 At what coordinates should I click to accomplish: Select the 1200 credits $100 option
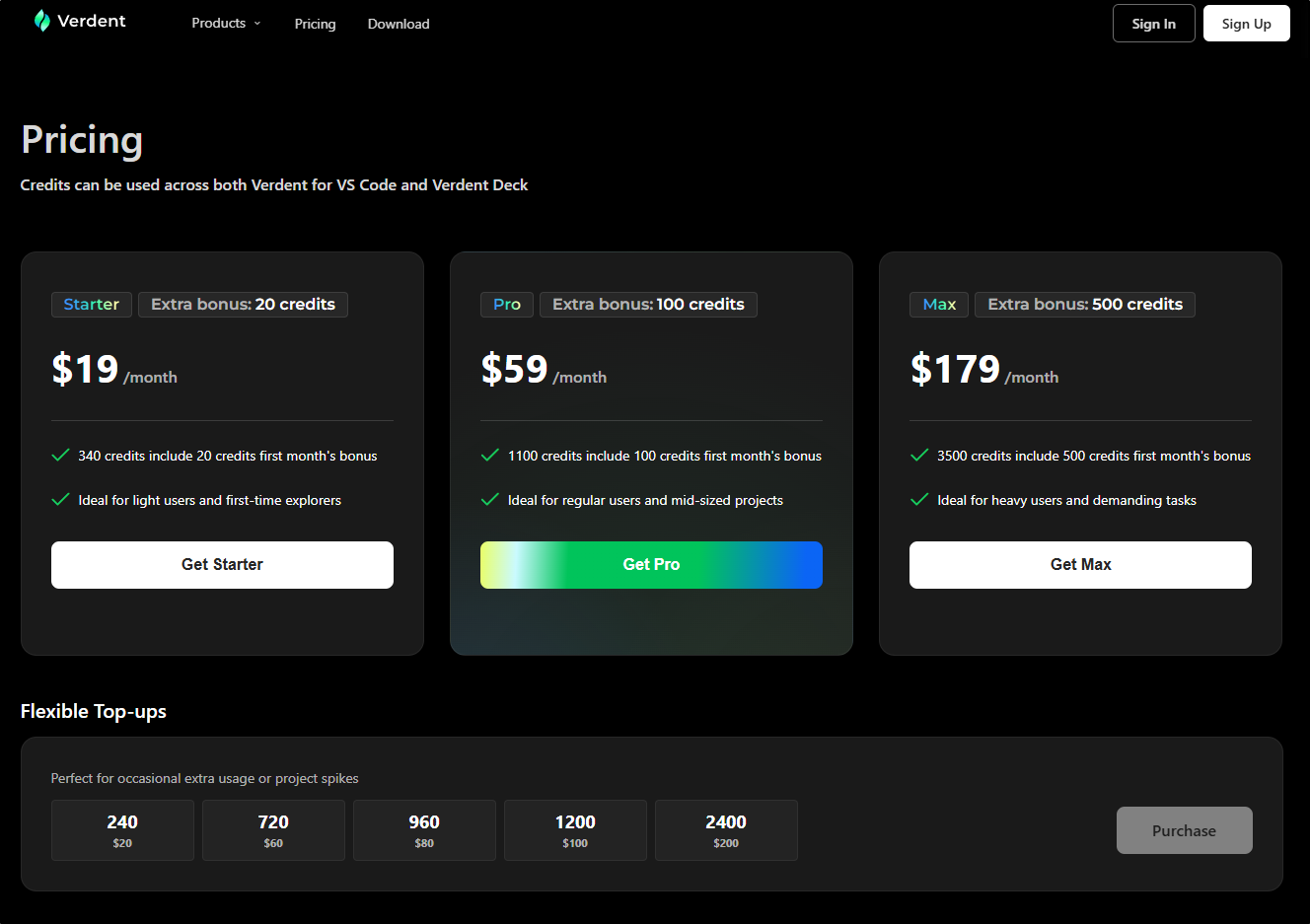point(575,830)
